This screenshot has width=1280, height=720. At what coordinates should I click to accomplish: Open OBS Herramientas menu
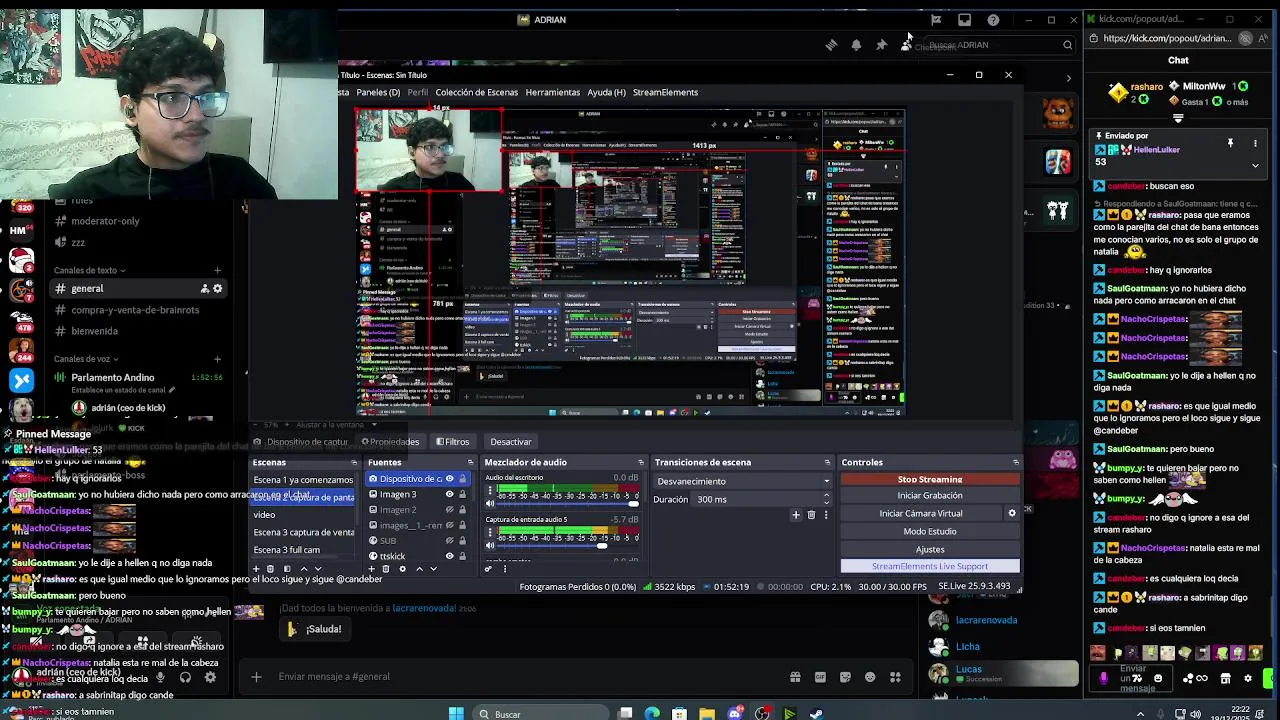click(552, 92)
